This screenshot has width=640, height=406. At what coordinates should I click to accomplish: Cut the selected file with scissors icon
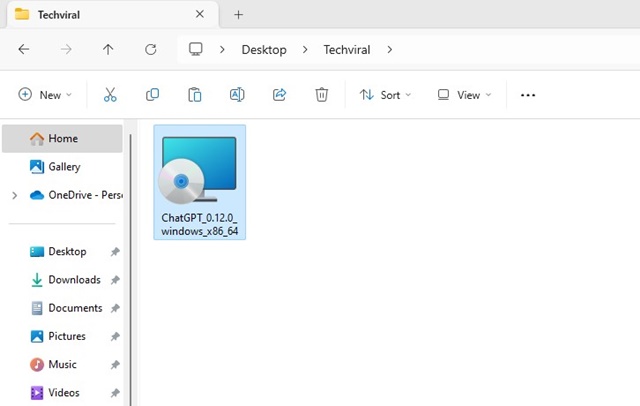(x=110, y=95)
